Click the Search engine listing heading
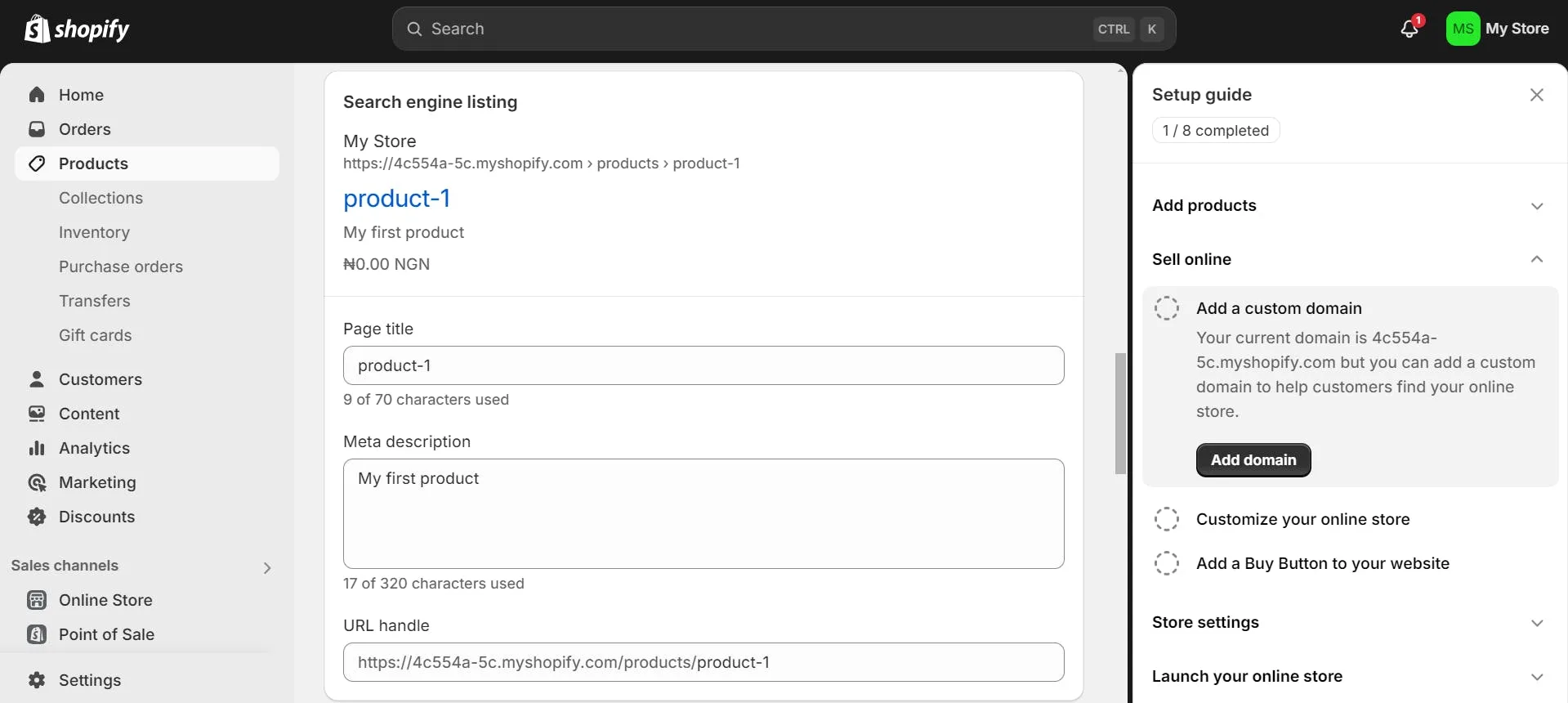 click(x=430, y=102)
